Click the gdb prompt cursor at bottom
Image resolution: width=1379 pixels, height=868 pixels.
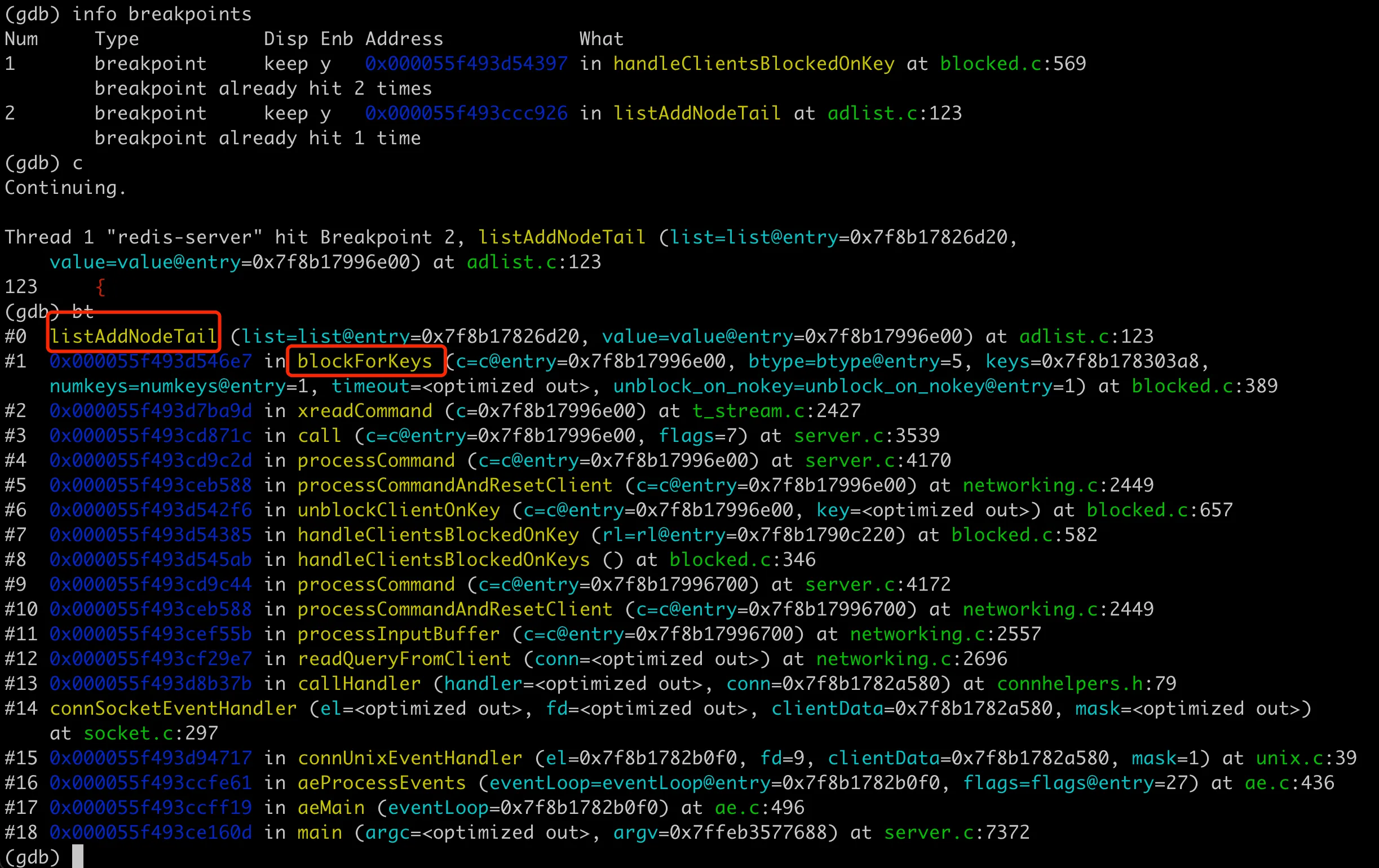click(78, 857)
